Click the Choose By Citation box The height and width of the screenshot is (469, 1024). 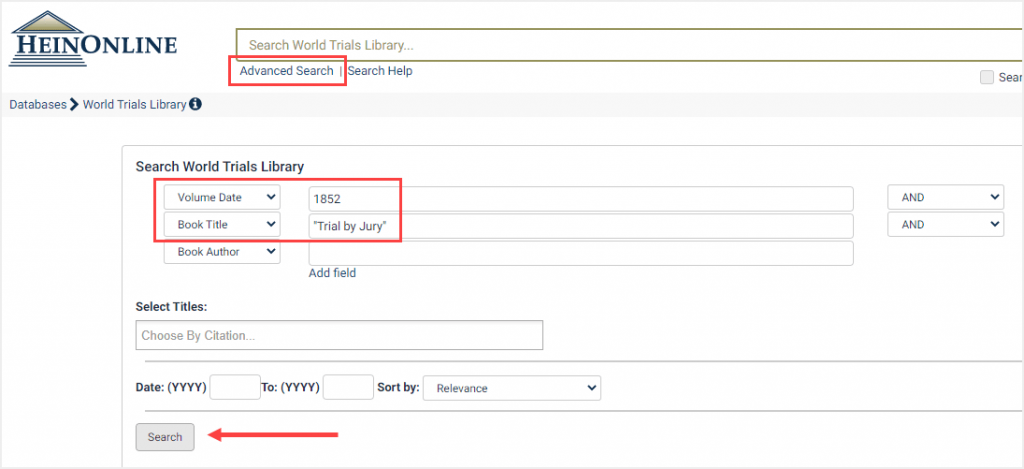(339, 335)
